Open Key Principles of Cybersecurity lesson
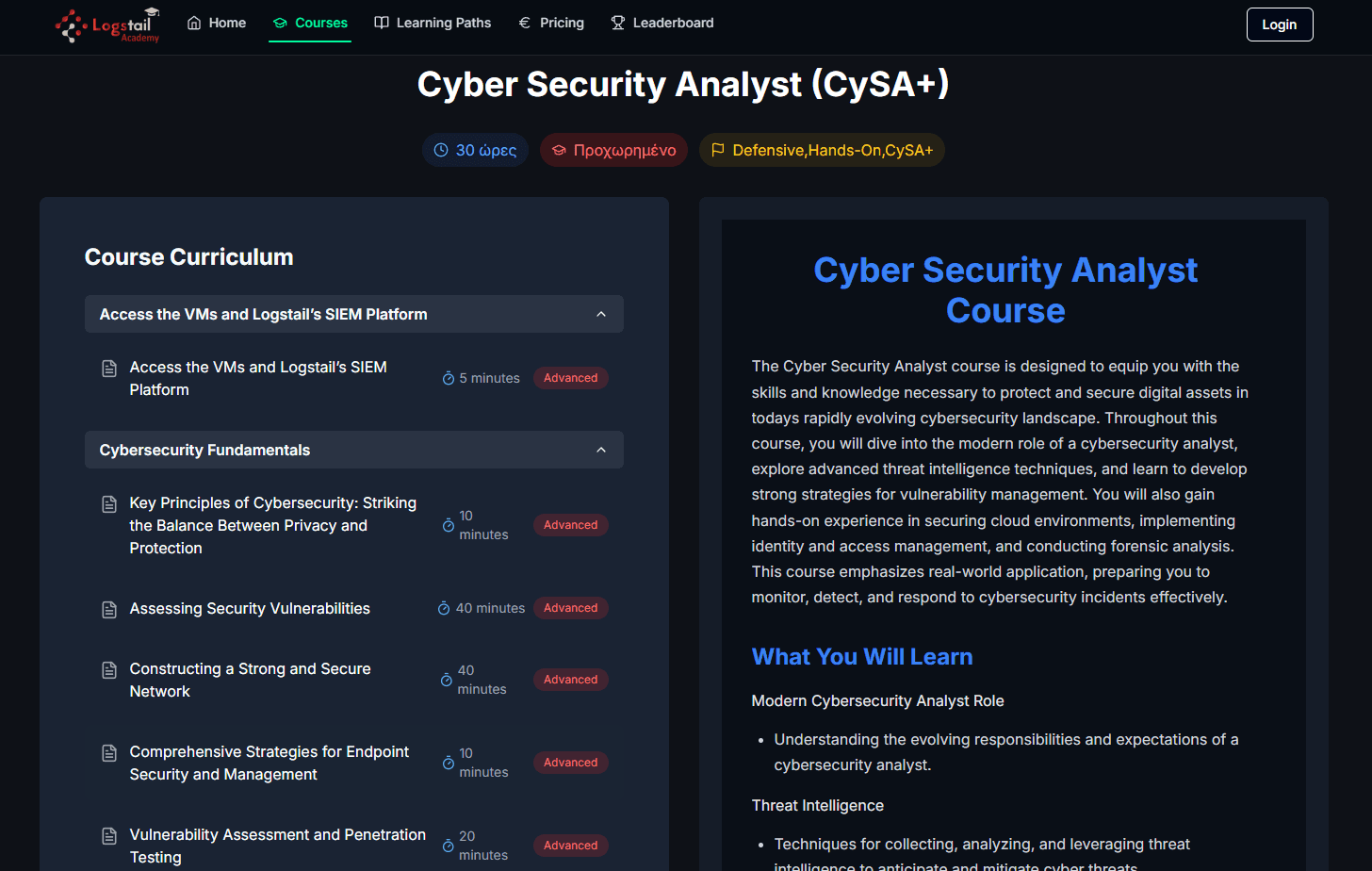Image resolution: width=1372 pixels, height=871 pixels. pos(273,525)
